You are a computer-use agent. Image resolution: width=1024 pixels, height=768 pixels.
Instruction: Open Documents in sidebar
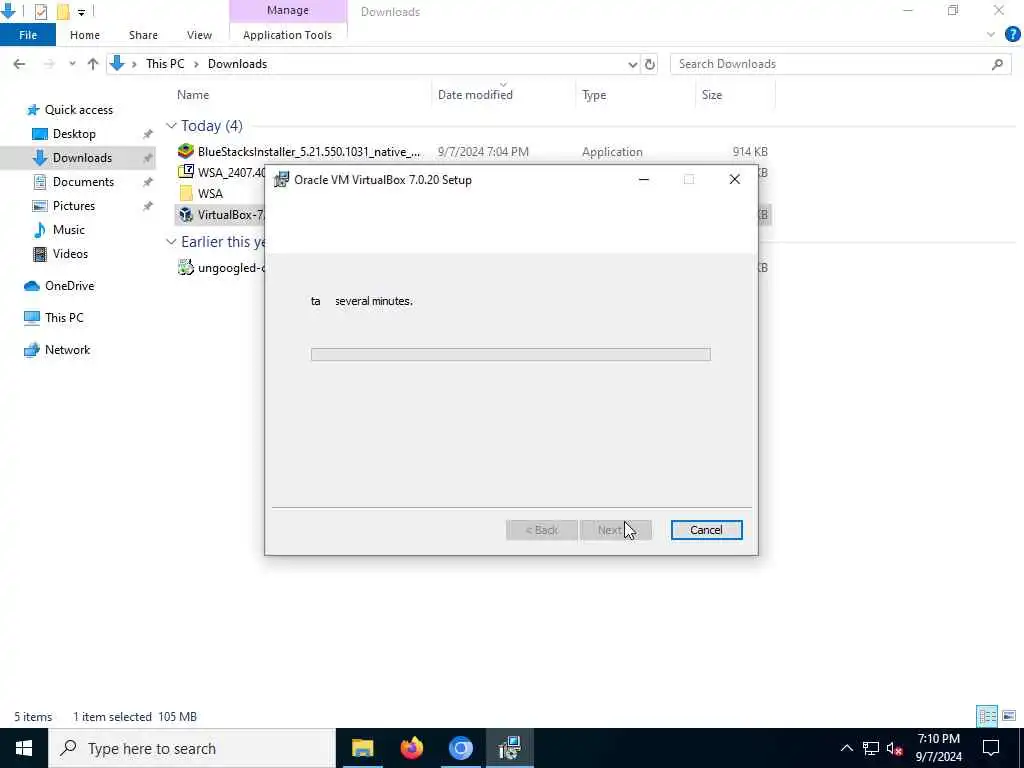tap(83, 182)
